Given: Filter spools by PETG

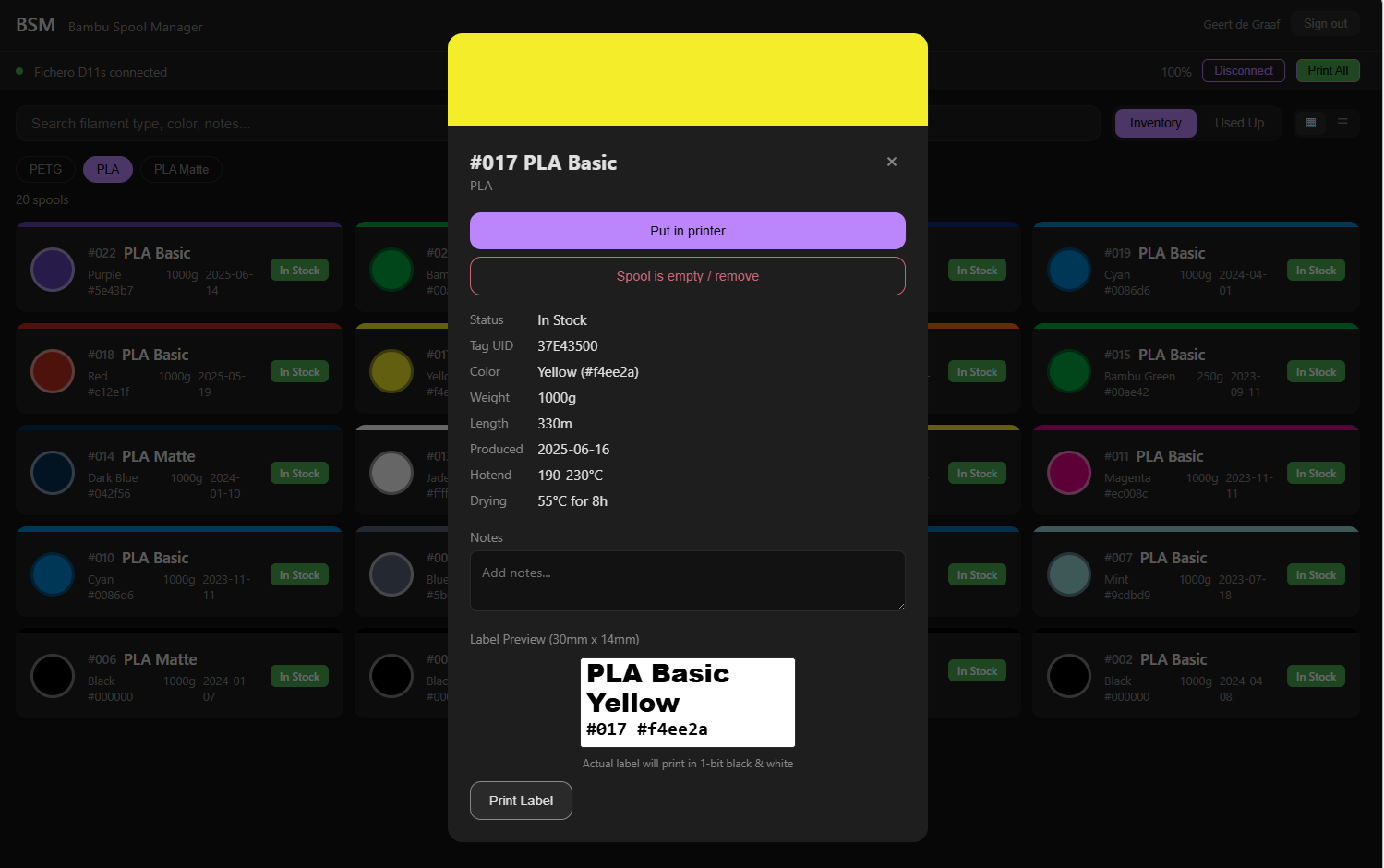Looking at the screenshot, I should (x=46, y=169).
